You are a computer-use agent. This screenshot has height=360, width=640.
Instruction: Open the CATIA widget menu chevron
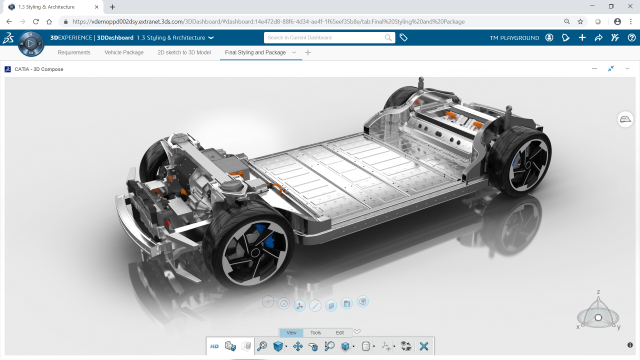coord(627,69)
